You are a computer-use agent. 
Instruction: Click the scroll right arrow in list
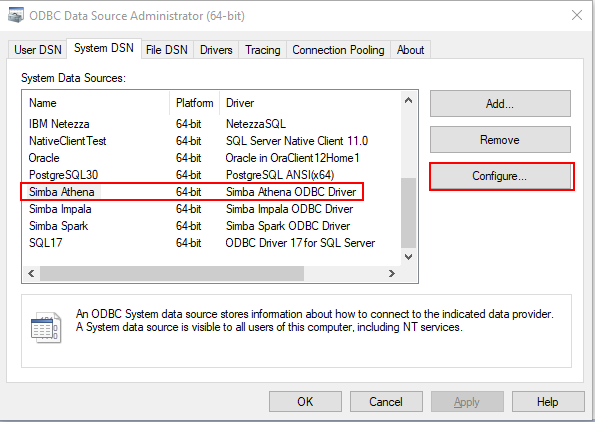[392, 274]
